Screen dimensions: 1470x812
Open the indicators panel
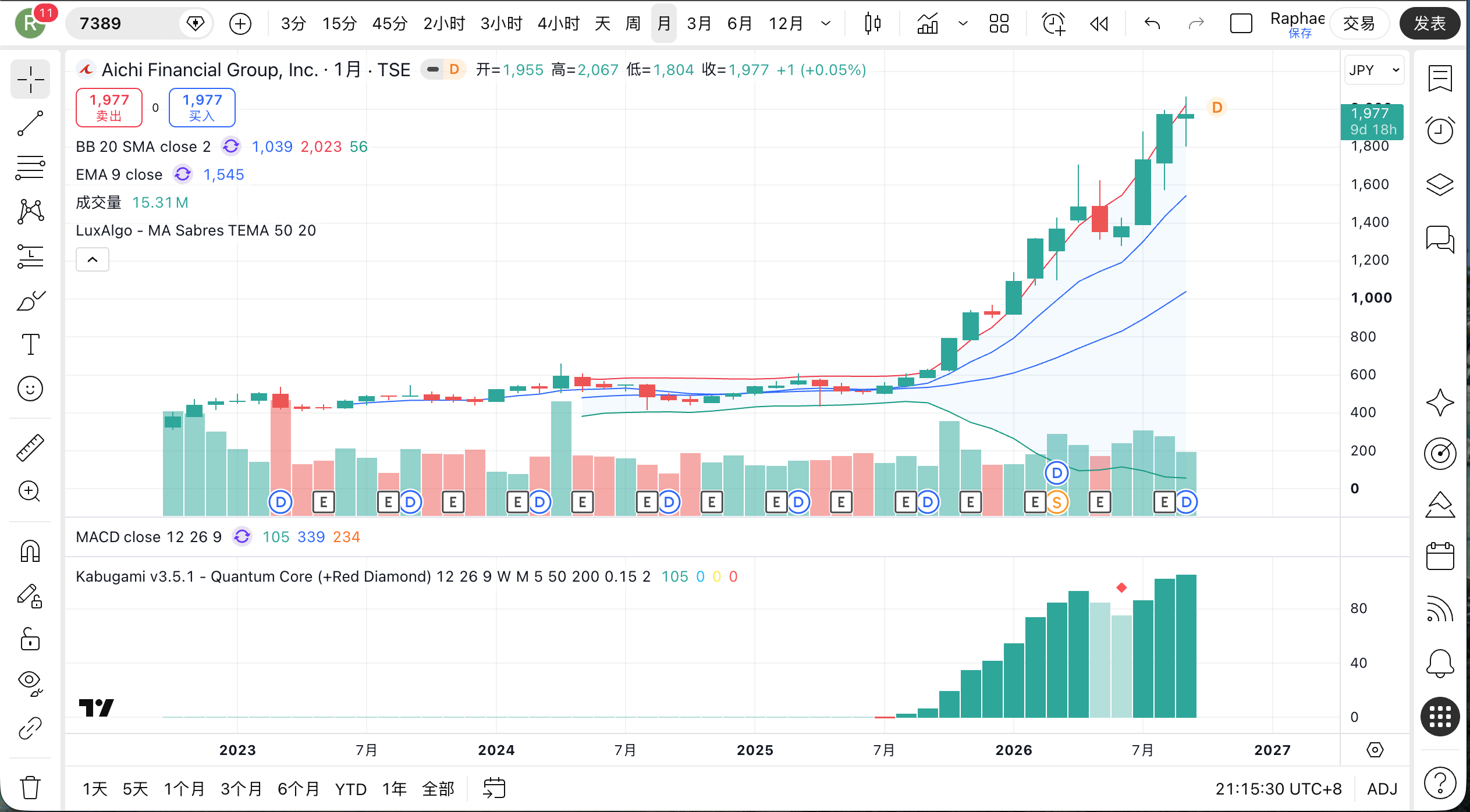[928, 23]
